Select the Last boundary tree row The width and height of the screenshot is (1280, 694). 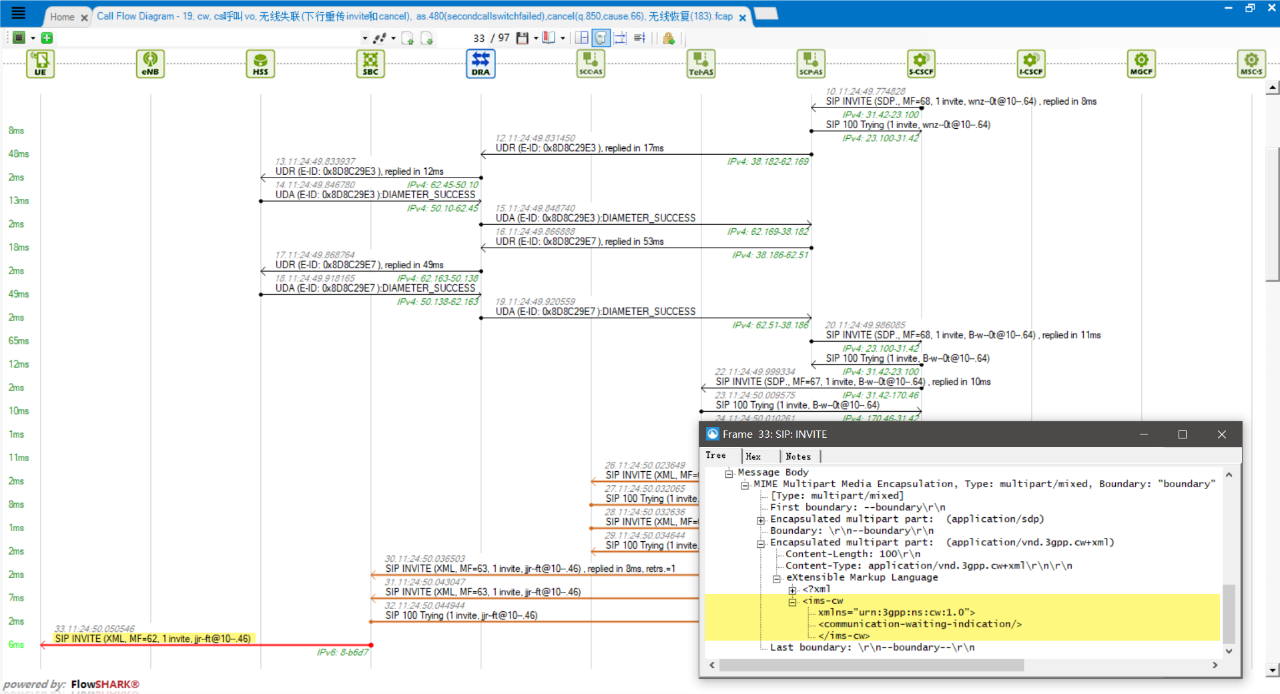(x=872, y=648)
